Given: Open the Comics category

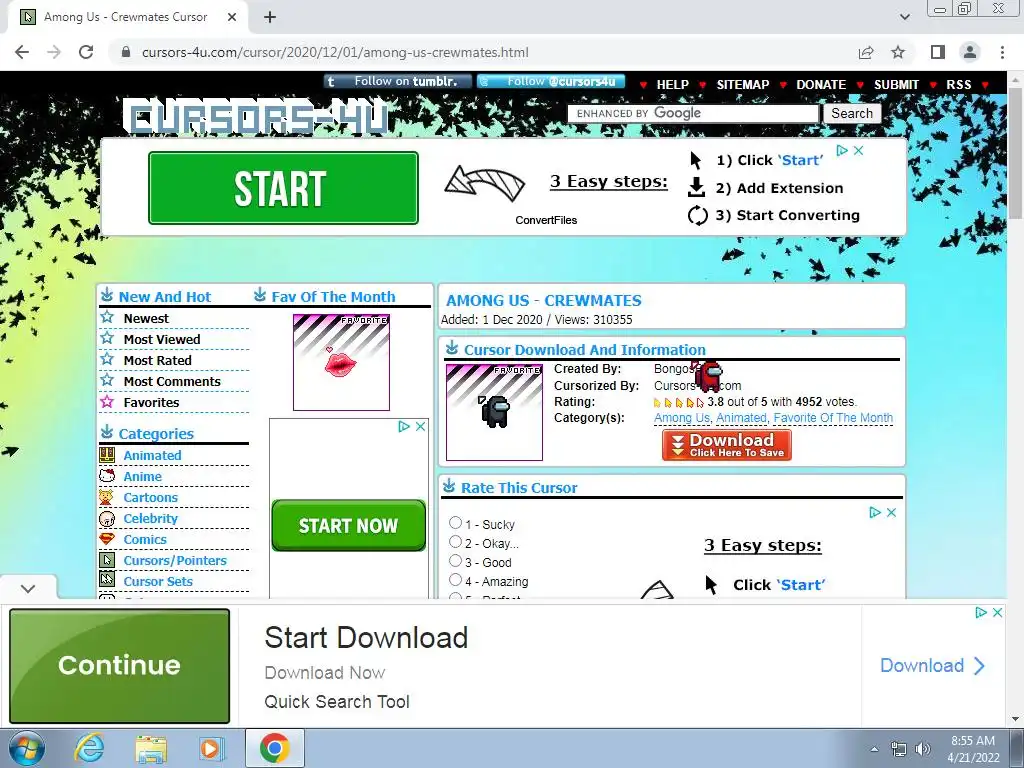Looking at the screenshot, I should click(x=145, y=539).
